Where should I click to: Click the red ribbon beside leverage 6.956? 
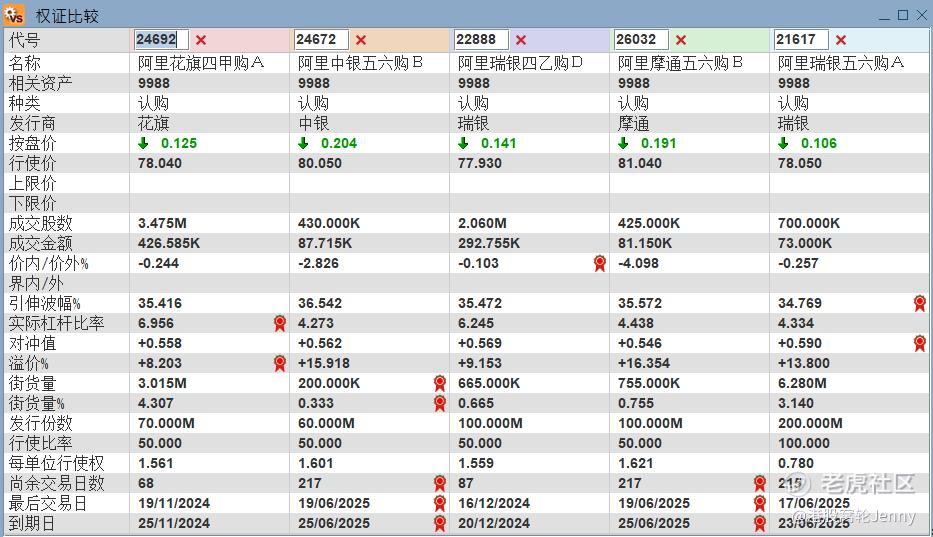[280, 323]
